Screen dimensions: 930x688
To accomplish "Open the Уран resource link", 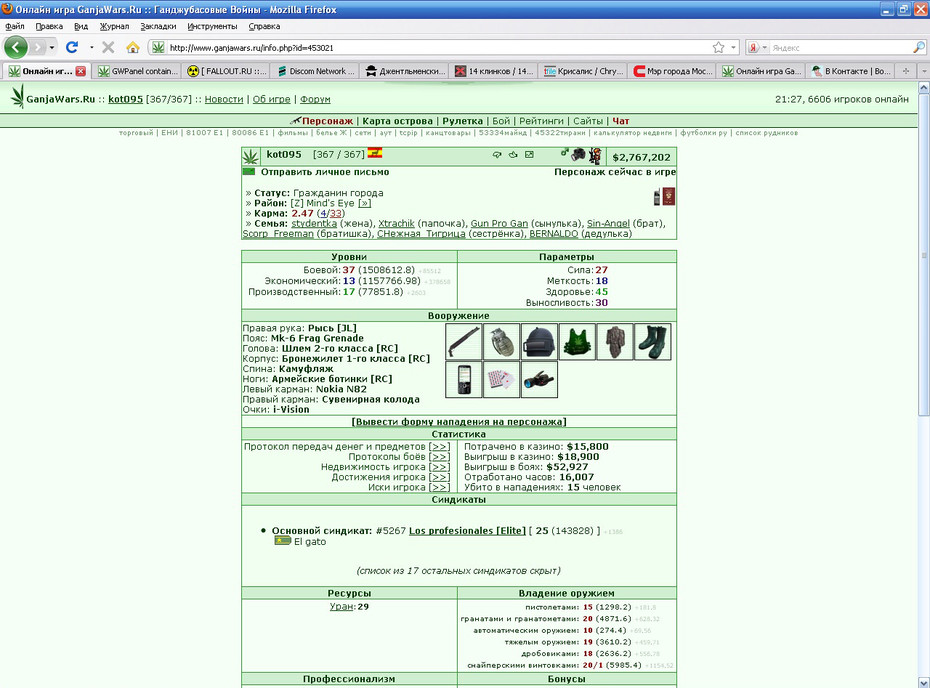I will coord(342,607).
